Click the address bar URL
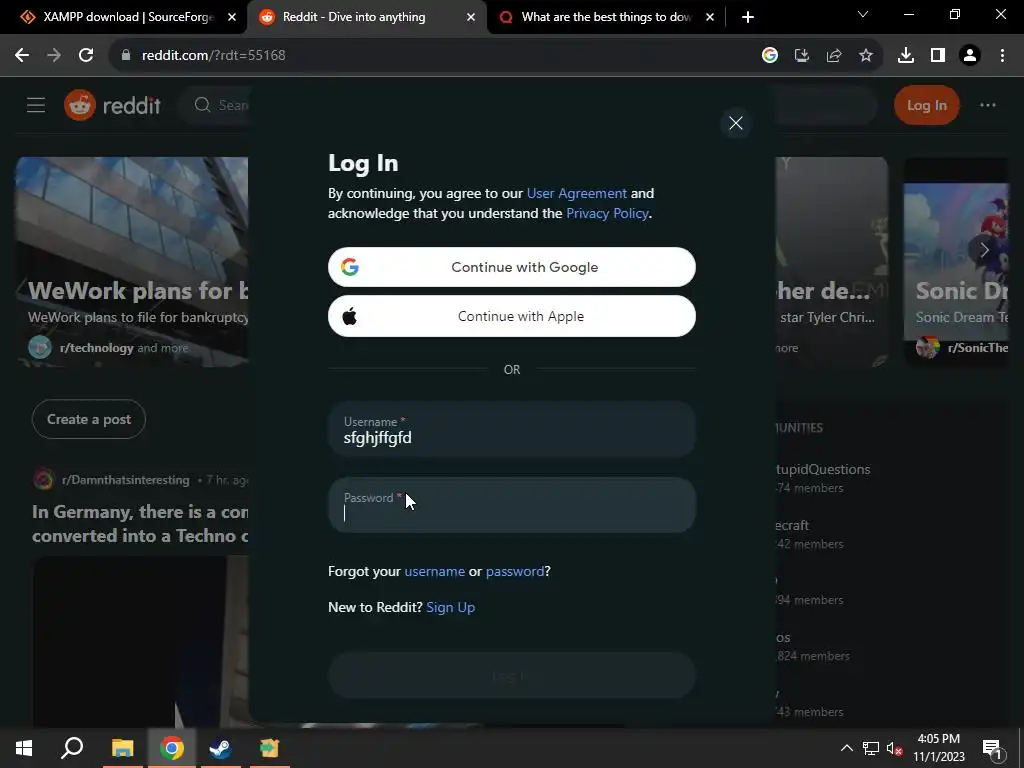Image resolution: width=1024 pixels, height=768 pixels. coord(214,56)
